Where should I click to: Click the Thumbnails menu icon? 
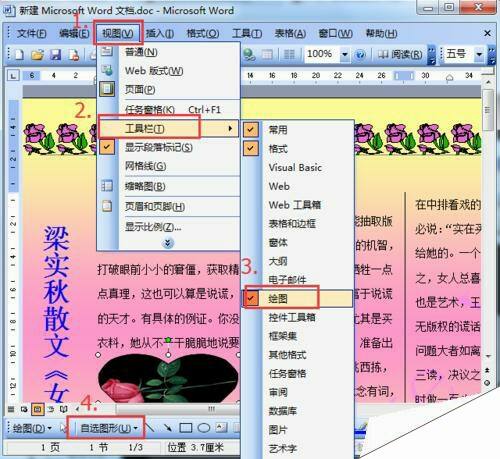107,186
